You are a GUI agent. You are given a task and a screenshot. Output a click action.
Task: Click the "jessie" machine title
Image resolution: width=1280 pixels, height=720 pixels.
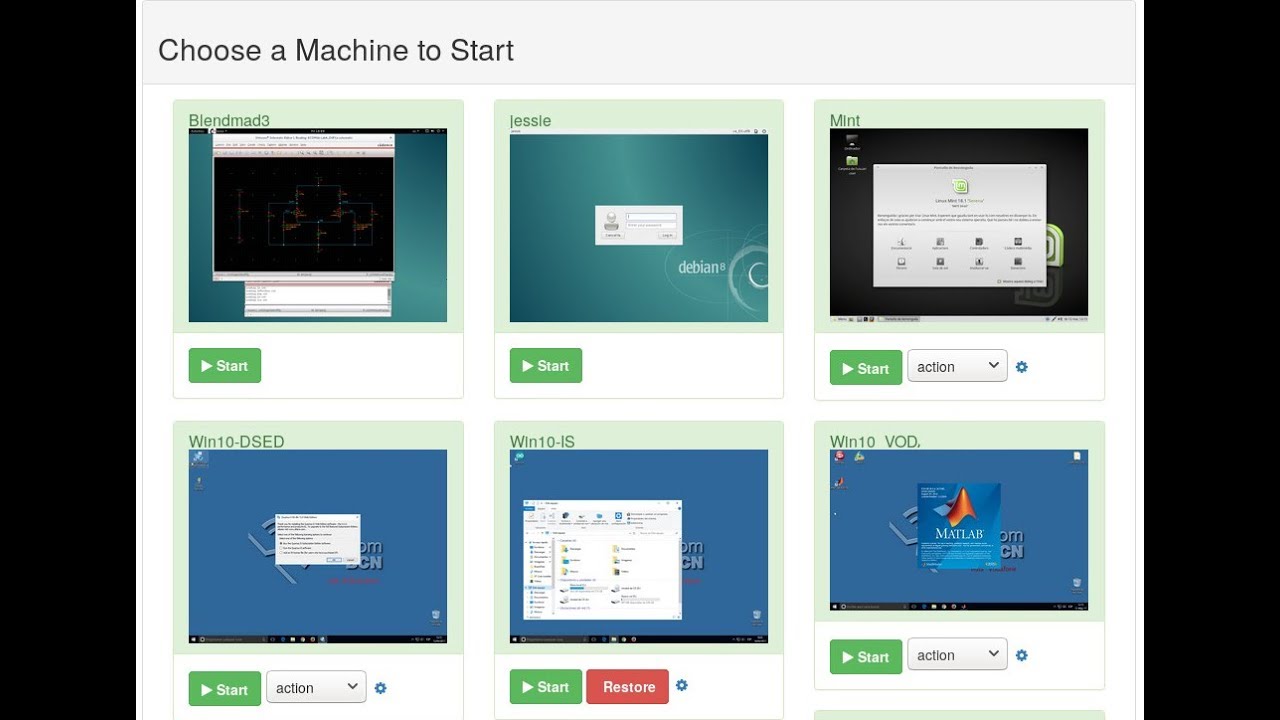click(530, 121)
